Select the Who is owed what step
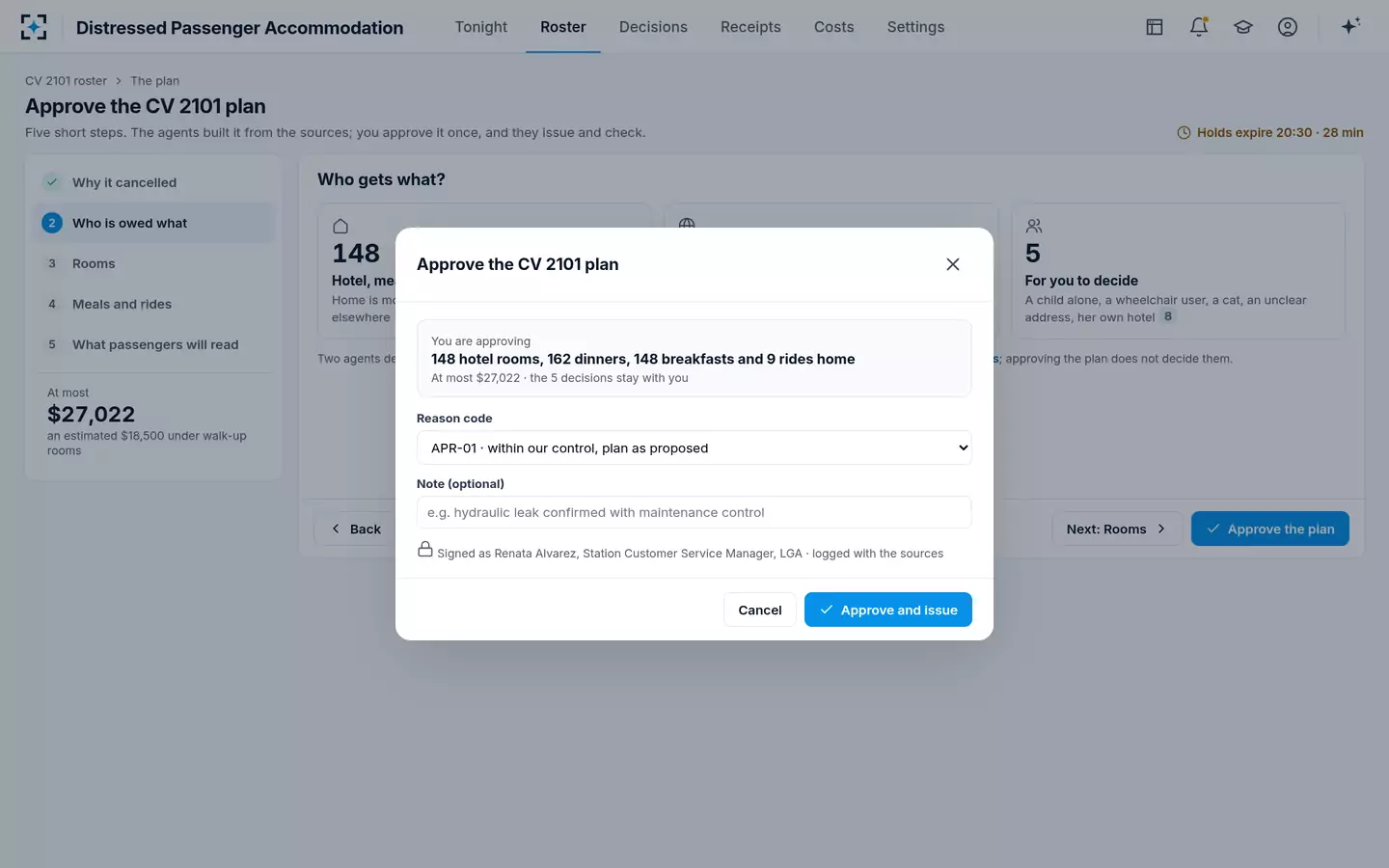1389x868 pixels. coord(154,223)
